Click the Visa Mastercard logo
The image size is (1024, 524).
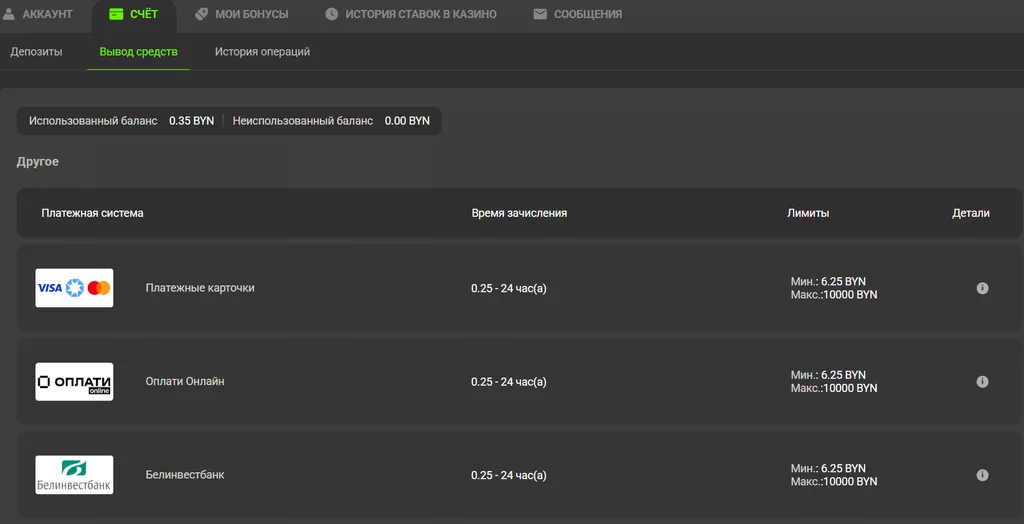[x=74, y=288]
